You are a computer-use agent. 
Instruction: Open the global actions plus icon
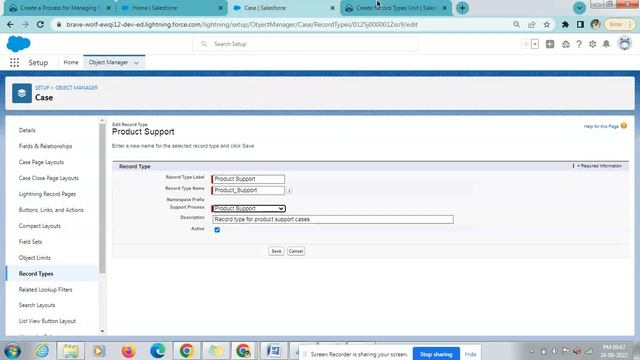550,44
